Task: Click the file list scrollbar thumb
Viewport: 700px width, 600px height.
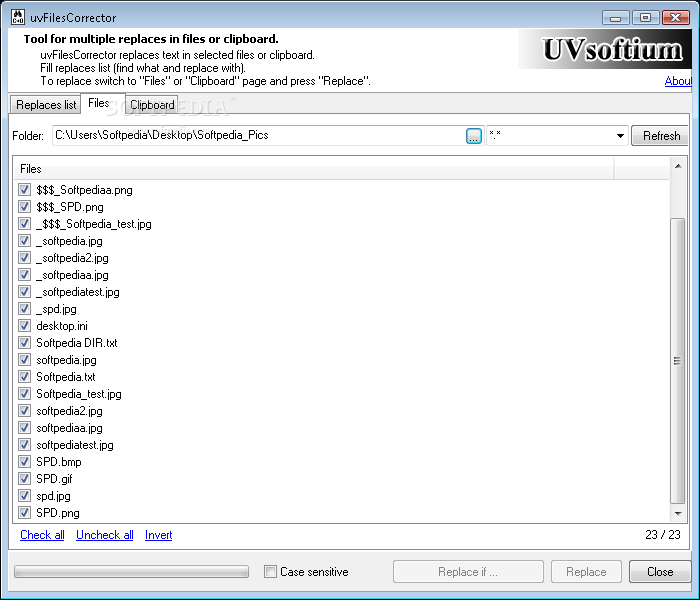Action: [678, 361]
